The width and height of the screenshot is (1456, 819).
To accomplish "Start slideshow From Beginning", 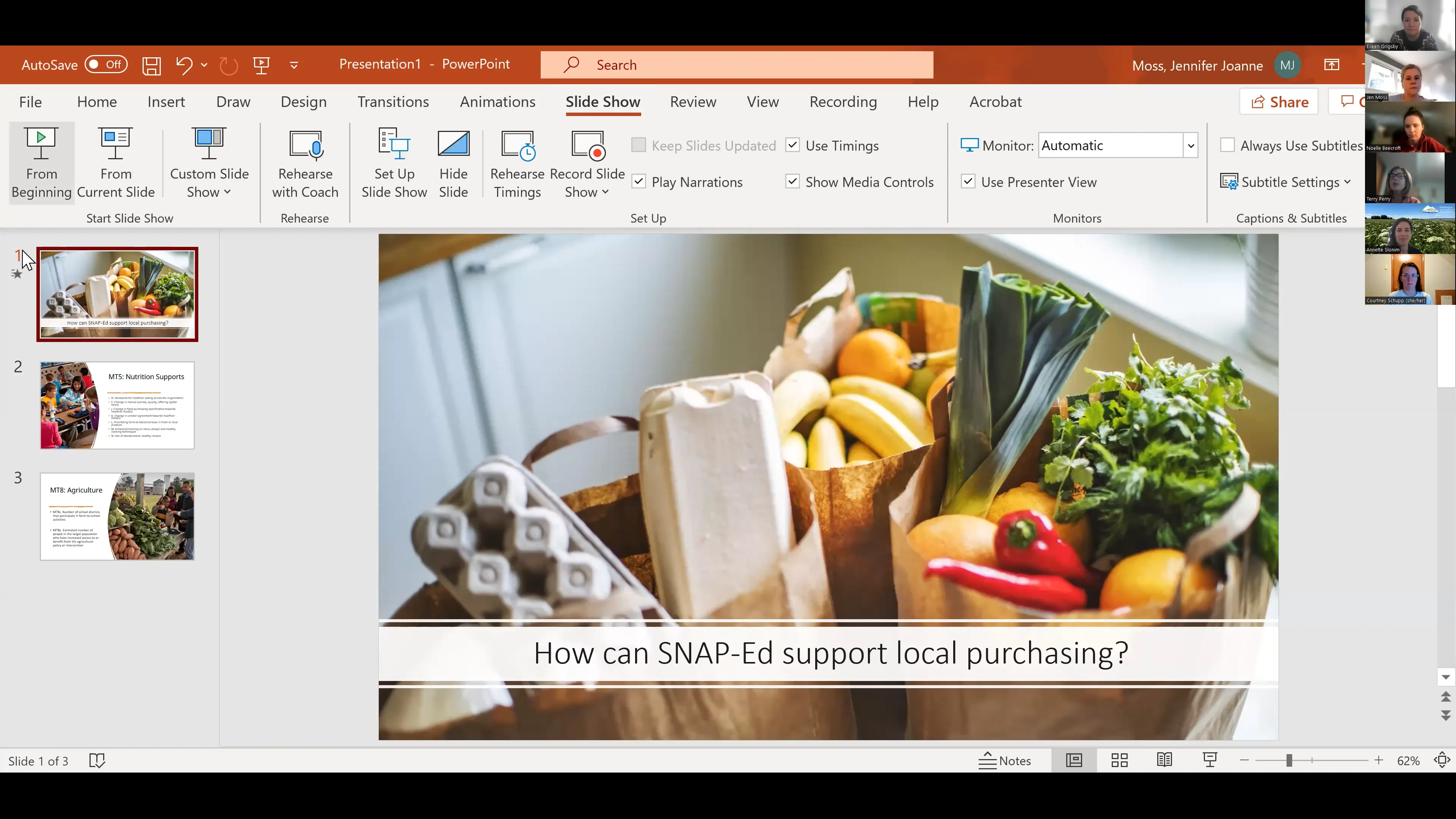I will [x=40, y=163].
